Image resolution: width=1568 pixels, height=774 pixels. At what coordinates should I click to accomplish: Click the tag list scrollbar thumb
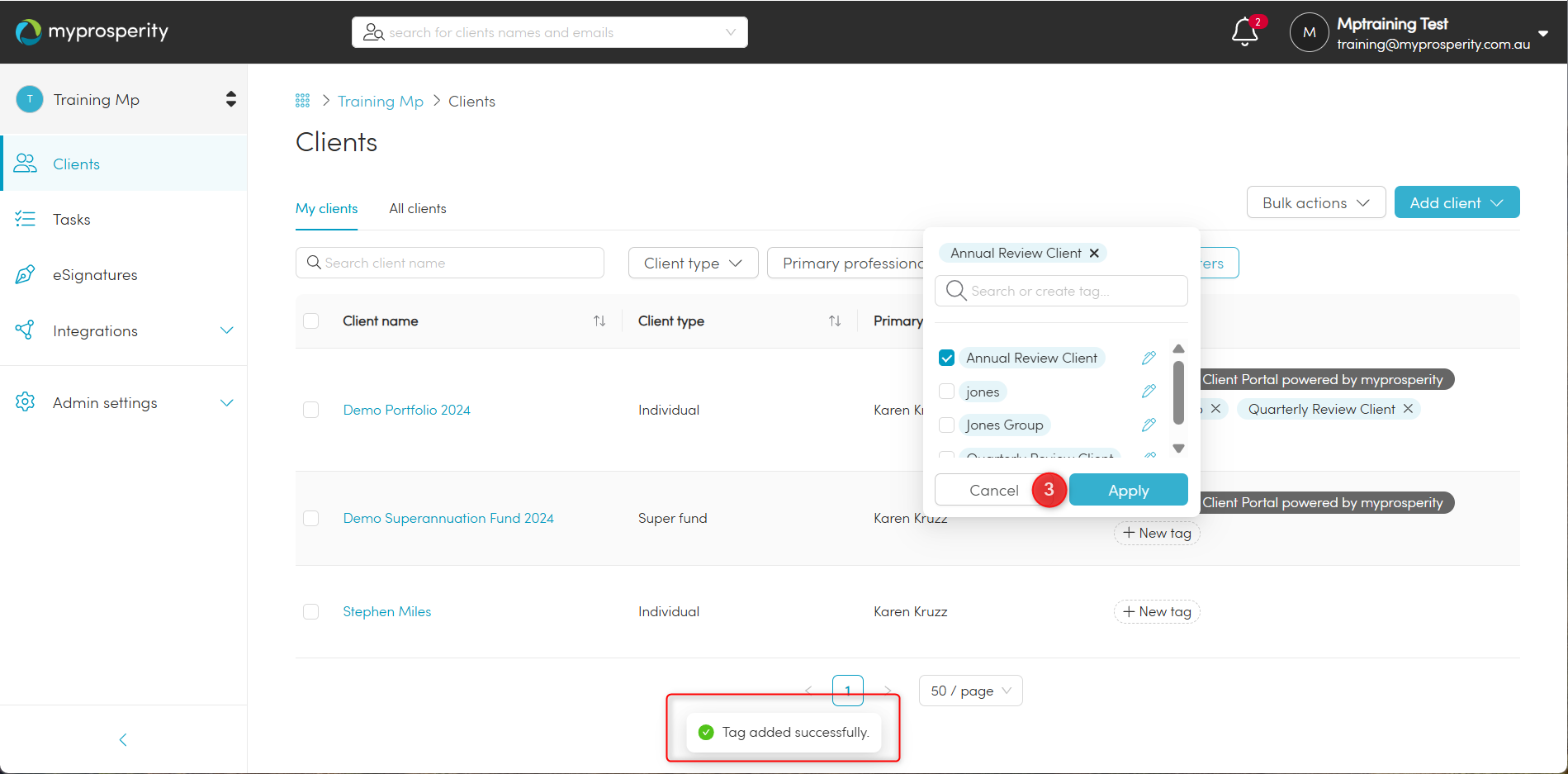coord(1178,392)
